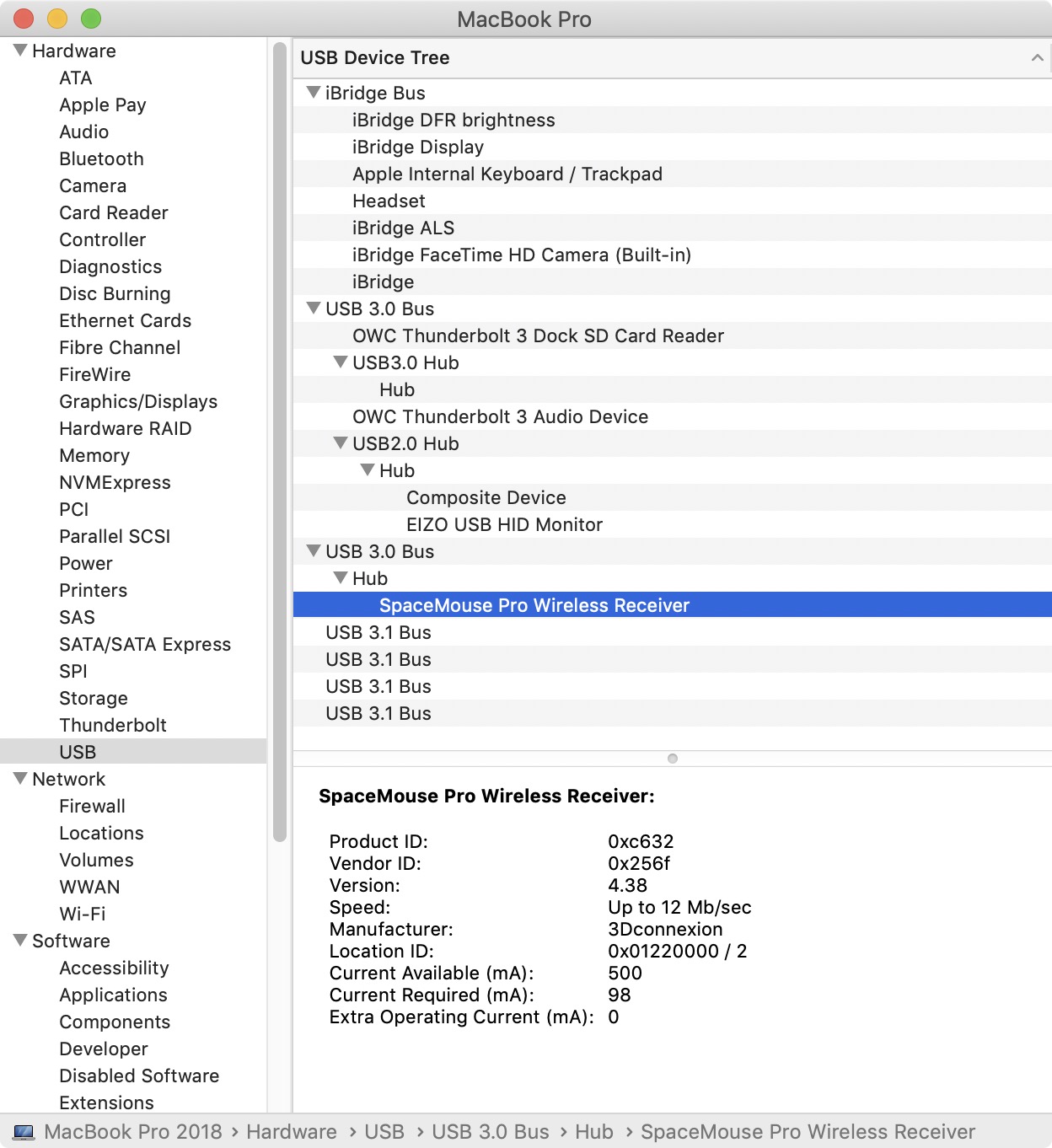Open Firewall under Network

point(92,806)
